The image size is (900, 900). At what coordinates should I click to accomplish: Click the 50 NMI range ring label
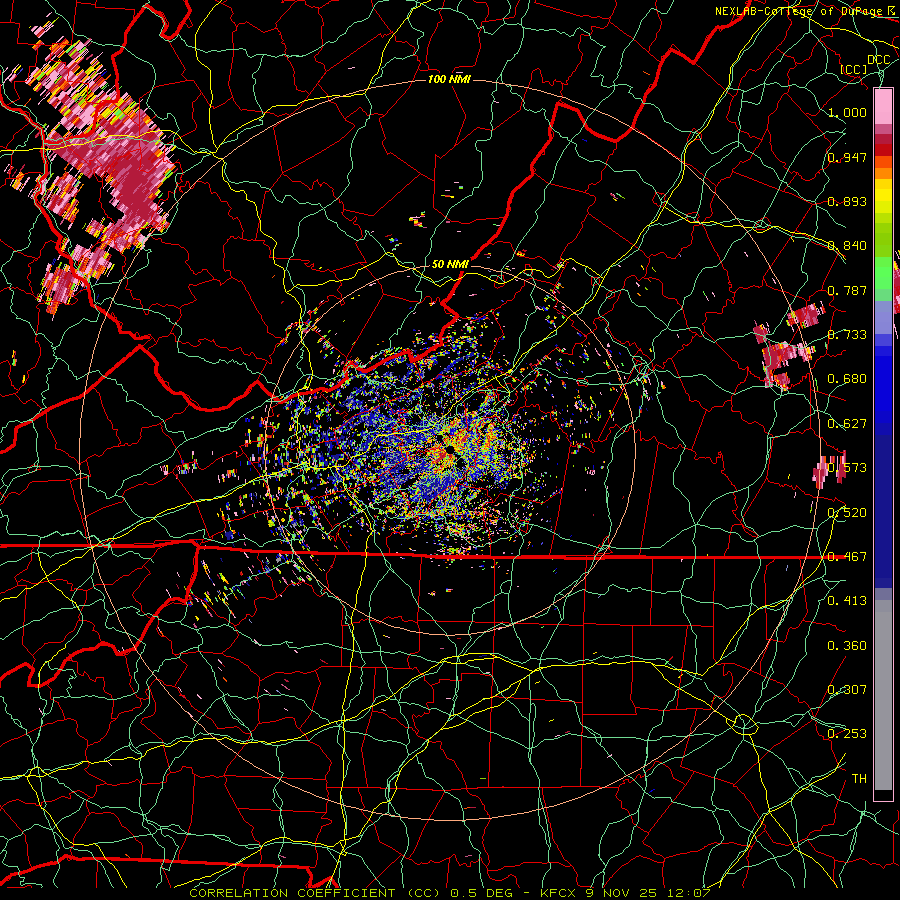click(450, 264)
